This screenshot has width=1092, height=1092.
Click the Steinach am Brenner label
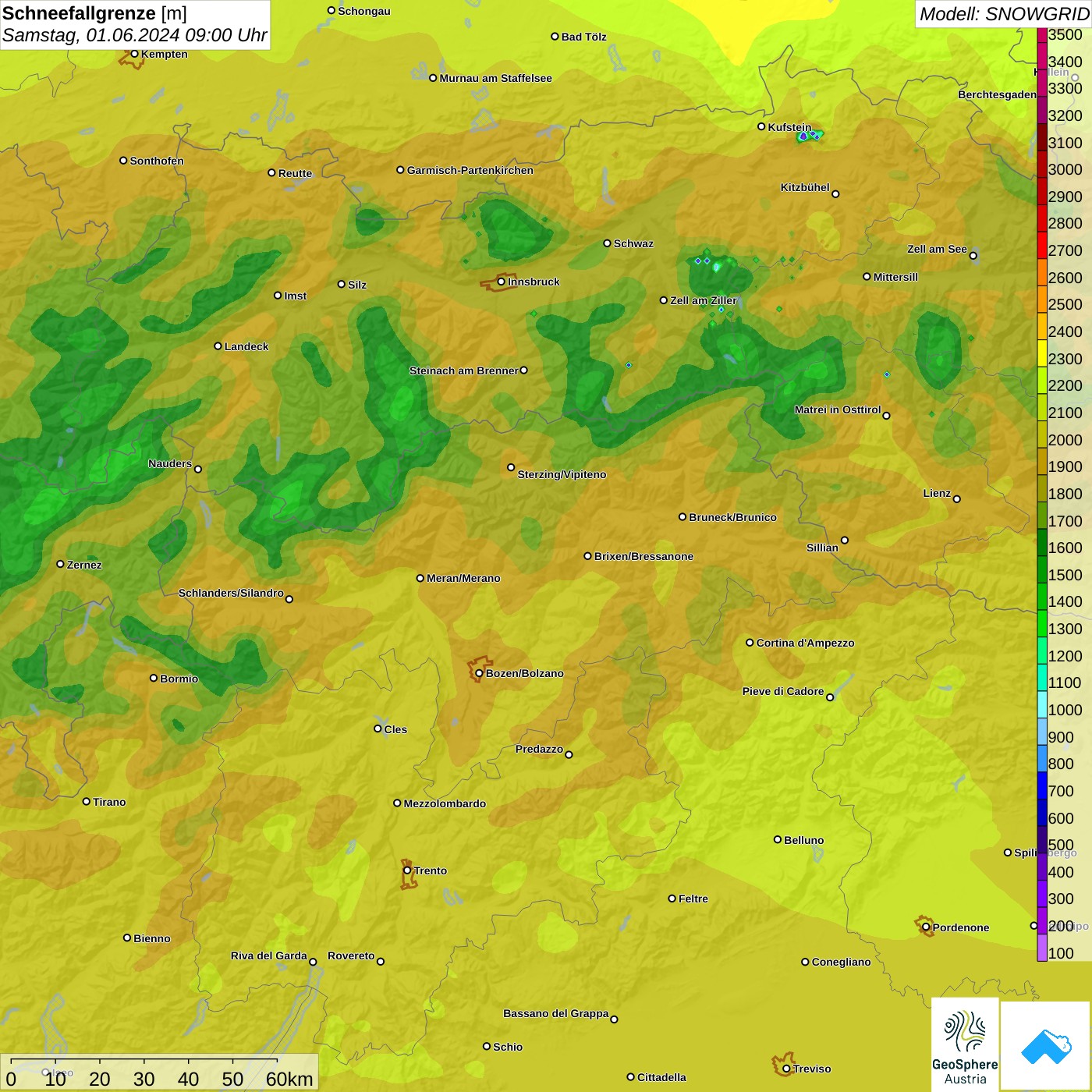[x=463, y=370]
